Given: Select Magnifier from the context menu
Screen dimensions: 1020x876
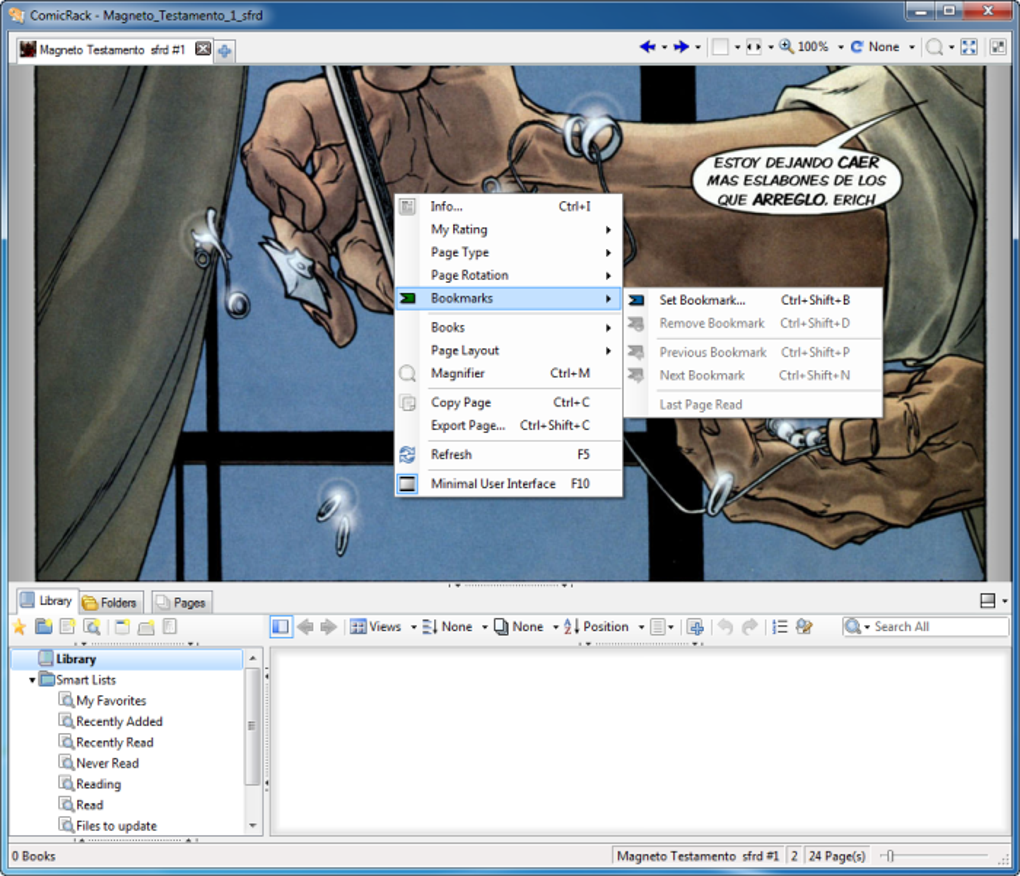Looking at the screenshot, I should point(509,373).
